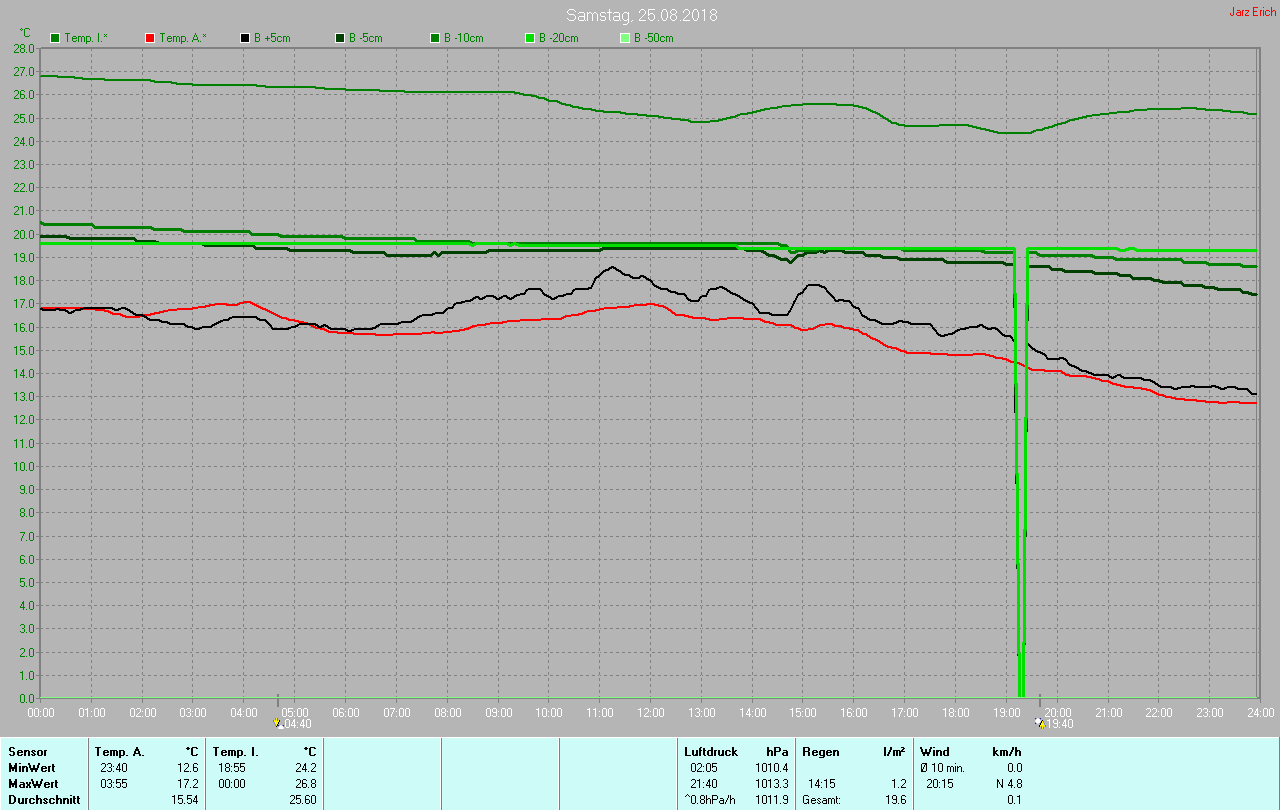Click the Ø 10 min. wind label
1280x810 pixels.
coord(943,767)
